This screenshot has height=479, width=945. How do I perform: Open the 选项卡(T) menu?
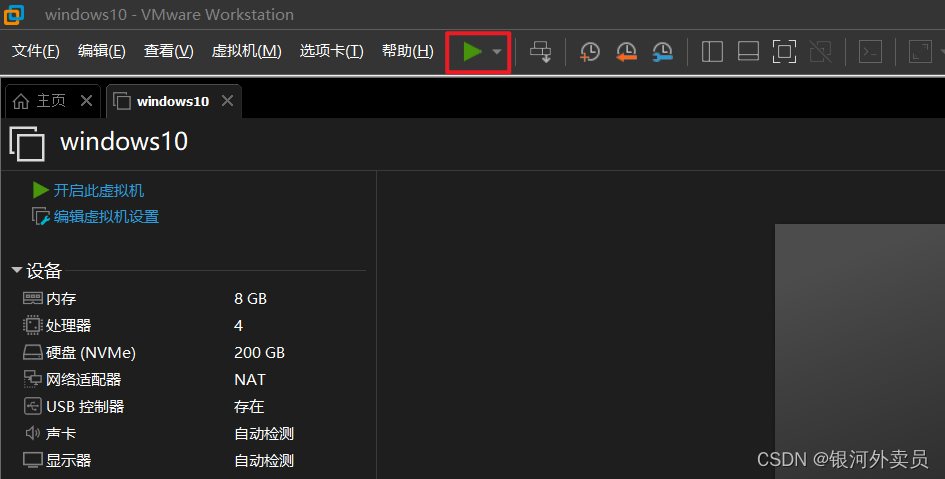331,51
